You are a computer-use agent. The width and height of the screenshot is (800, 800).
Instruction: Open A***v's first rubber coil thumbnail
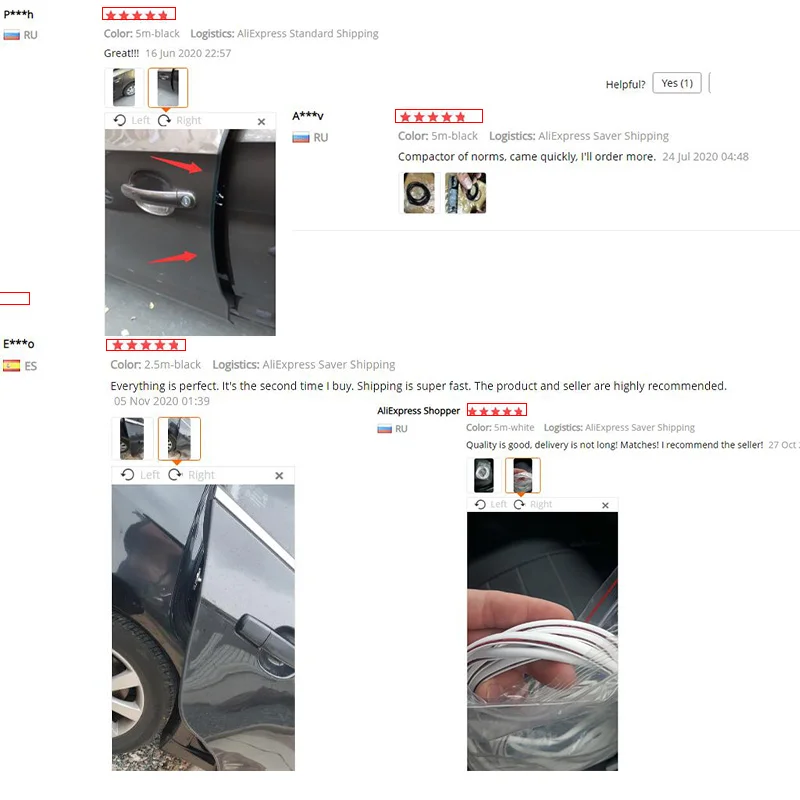pos(419,193)
